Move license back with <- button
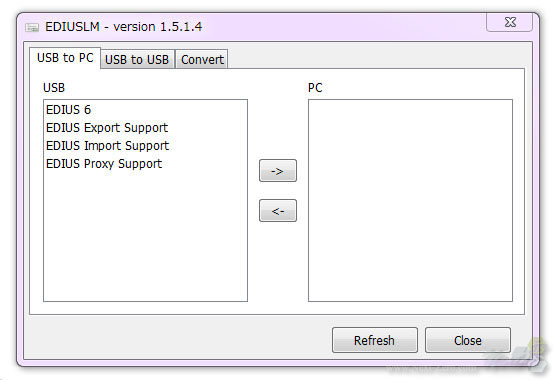 [x=278, y=211]
